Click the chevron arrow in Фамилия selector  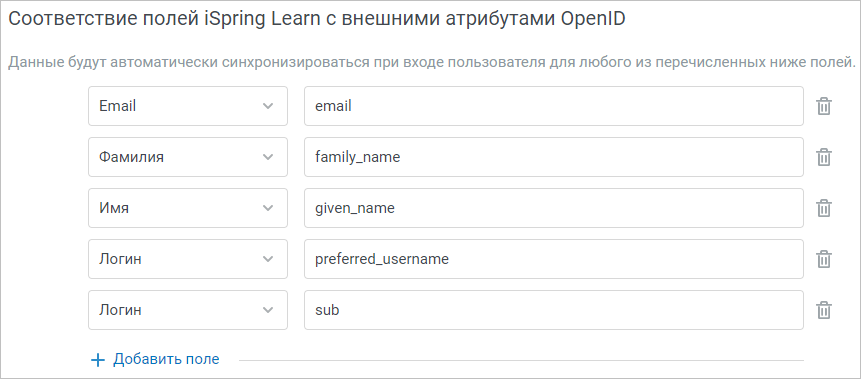pyautogui.click(x=268, y=157)
